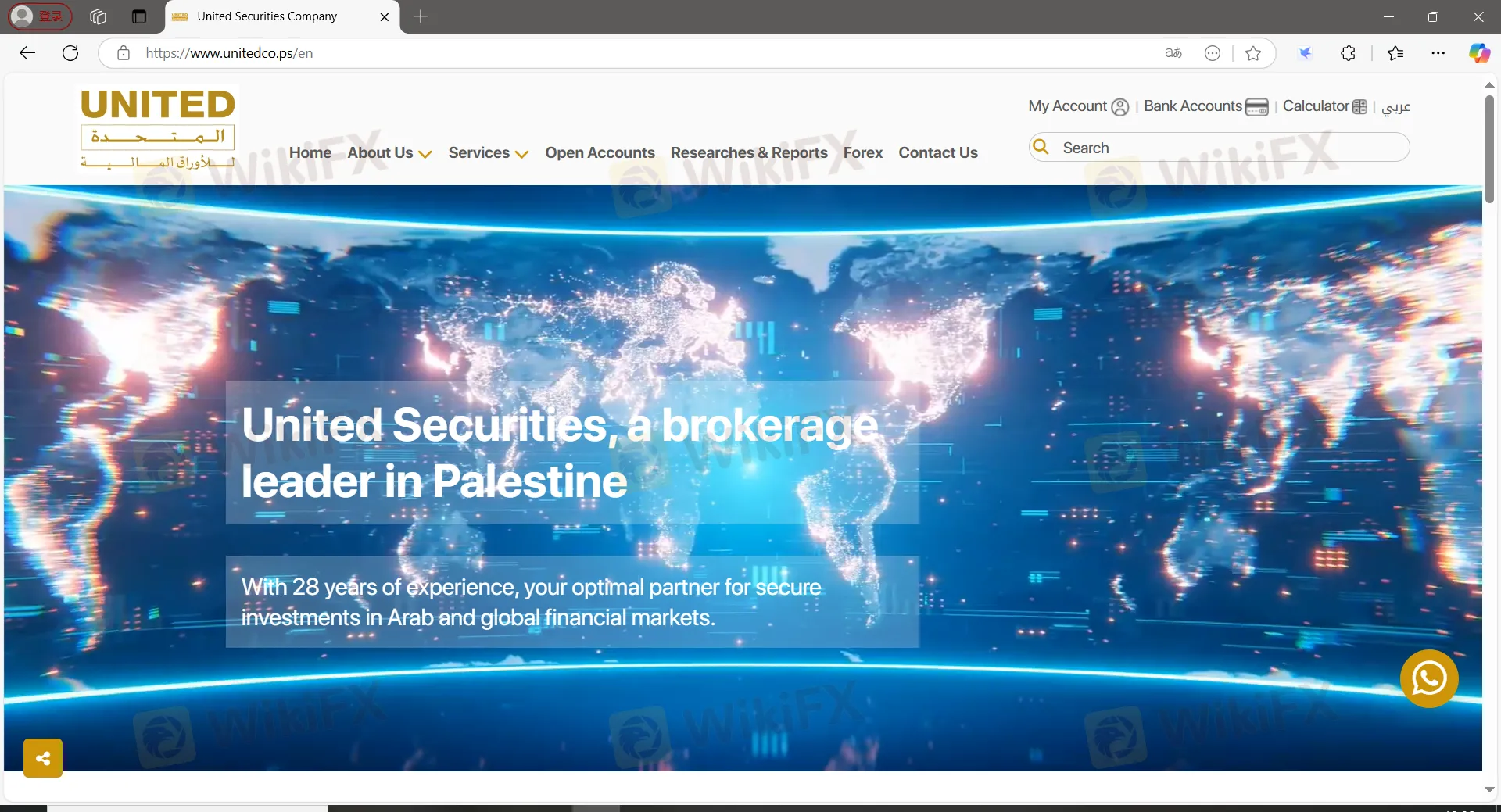Screen dimensions: 1501x812
Task: Open the browser workspaces icon
Action: [98, 16]
